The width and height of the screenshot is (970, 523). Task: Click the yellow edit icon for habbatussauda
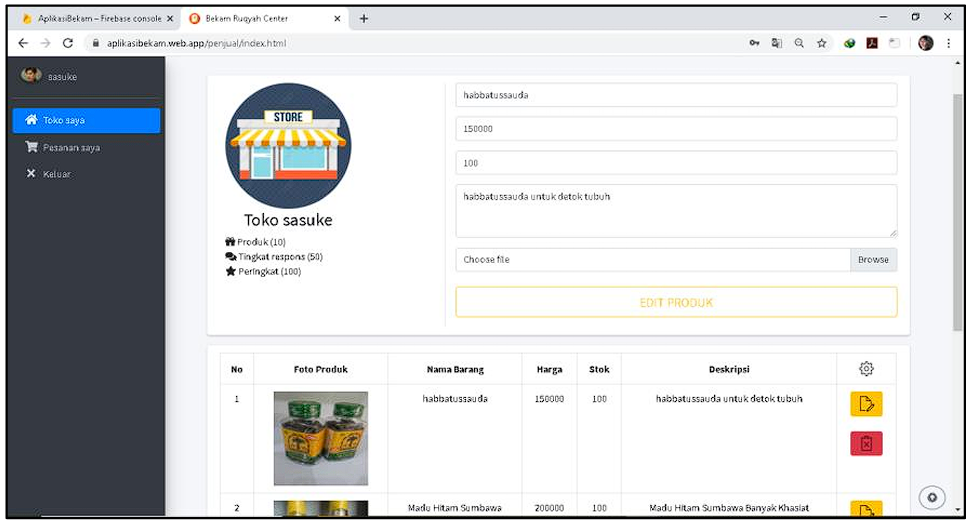pos(866,404)
